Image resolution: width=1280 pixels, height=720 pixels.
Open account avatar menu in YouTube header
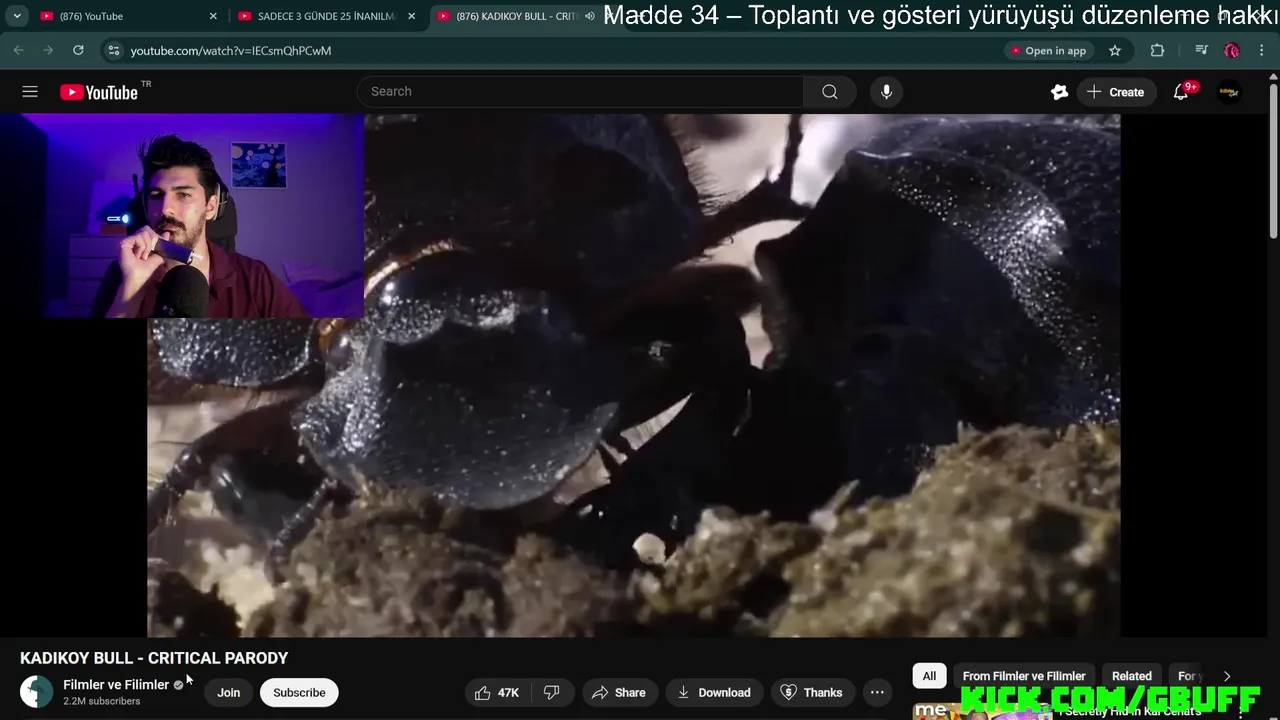(x=1229, y=92)
